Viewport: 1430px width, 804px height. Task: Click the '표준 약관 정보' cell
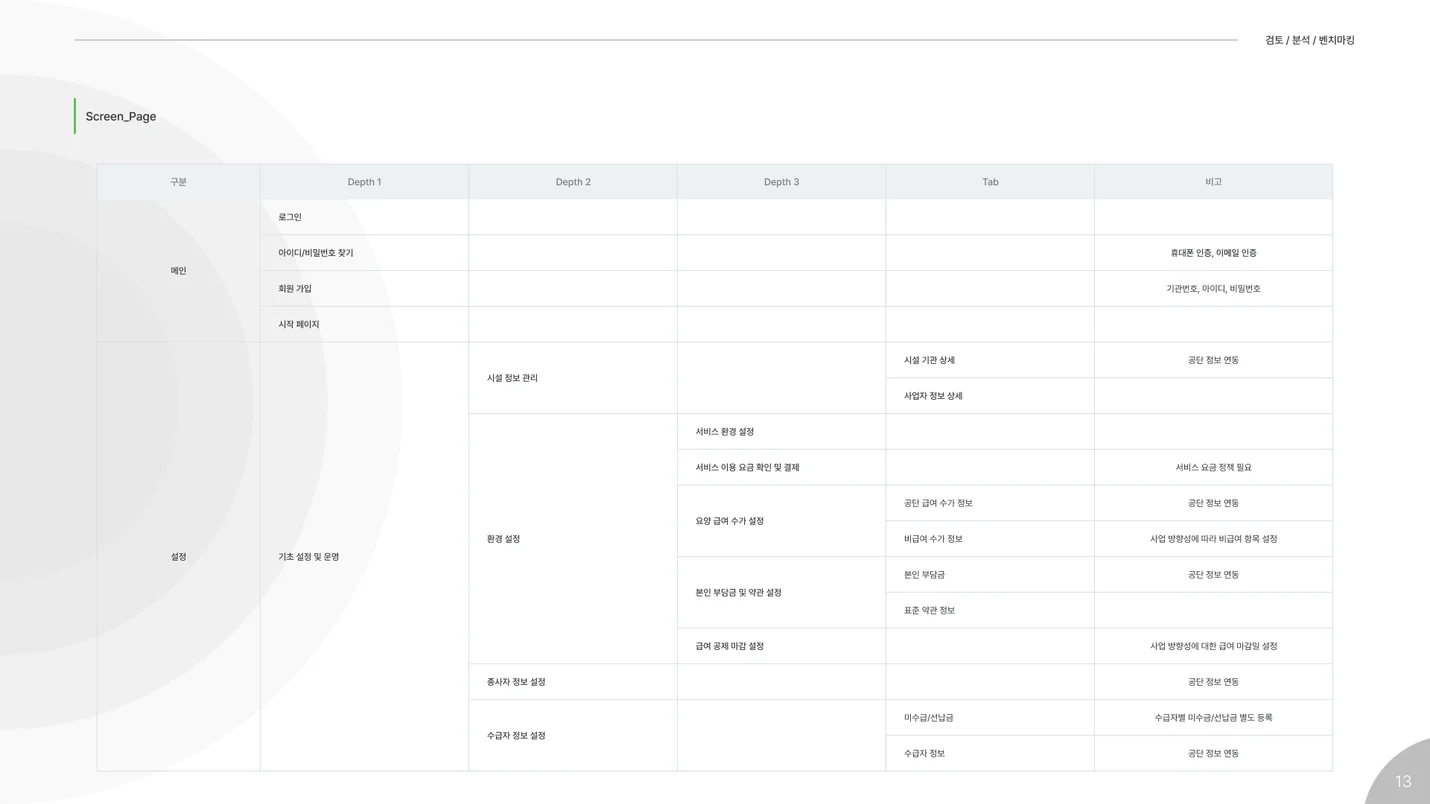coord(990,611)
